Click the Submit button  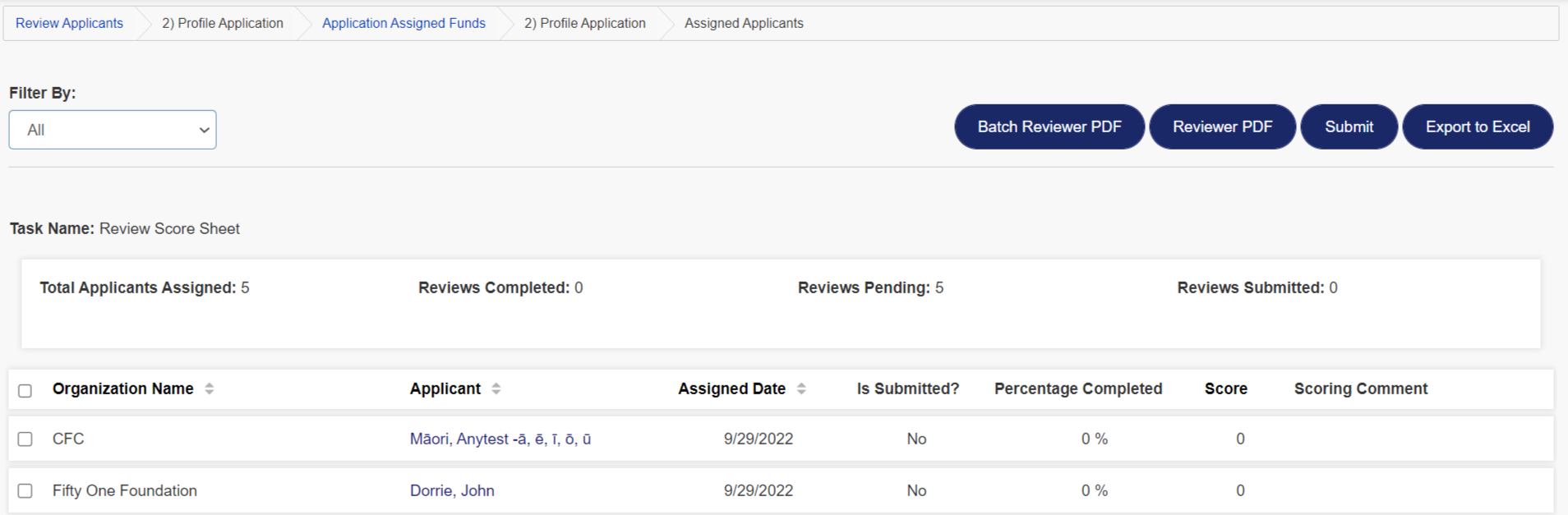[1349, 126]
